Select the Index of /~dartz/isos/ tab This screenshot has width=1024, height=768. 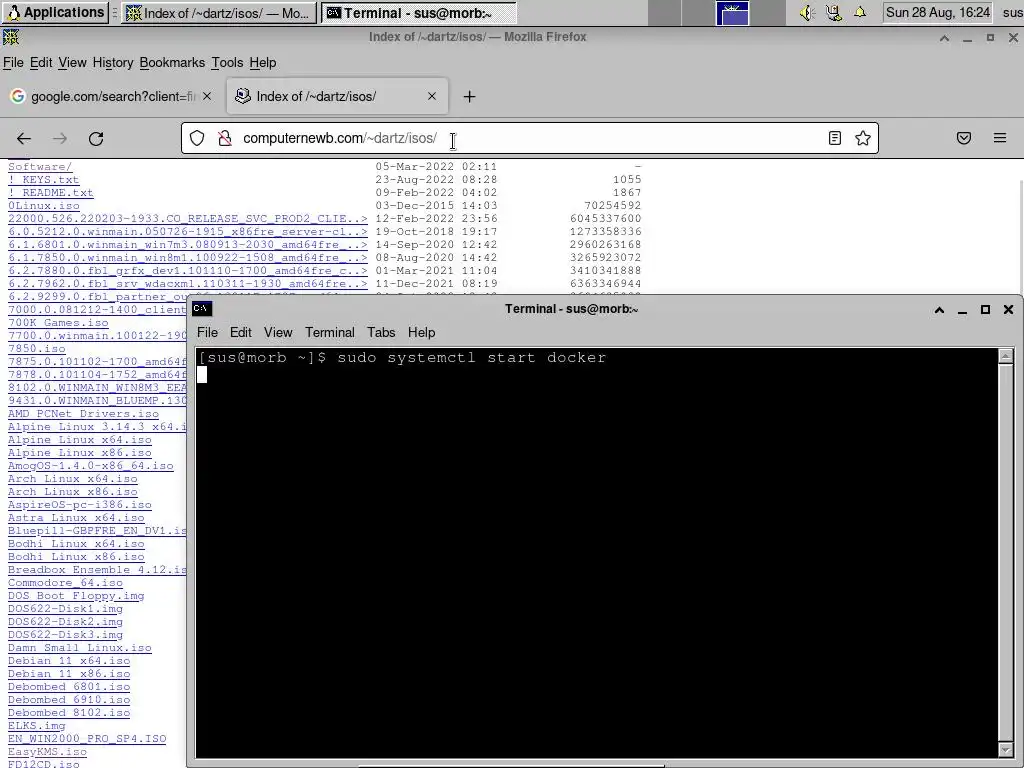pos(337,96)
